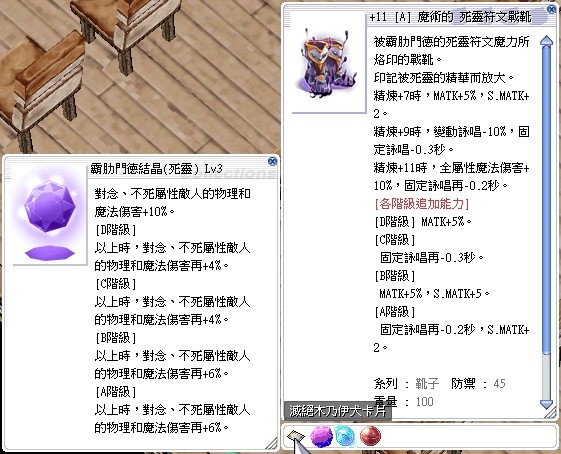Viewport: 561px width, 454px height.
Task: Click the '重量 : 100' value
Action: coord(404,402)
